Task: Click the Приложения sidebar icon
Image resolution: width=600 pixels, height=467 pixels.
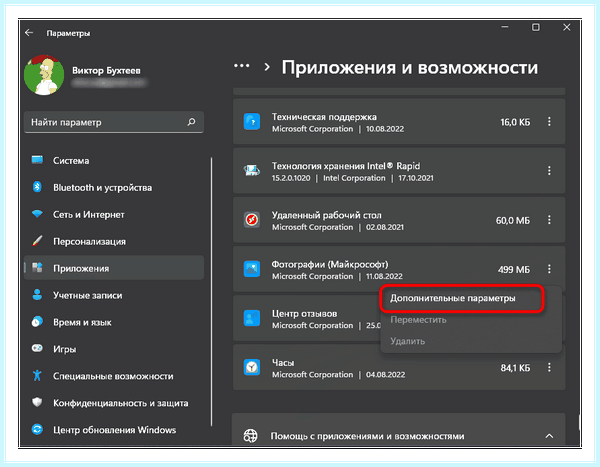Action: [37, 268]
